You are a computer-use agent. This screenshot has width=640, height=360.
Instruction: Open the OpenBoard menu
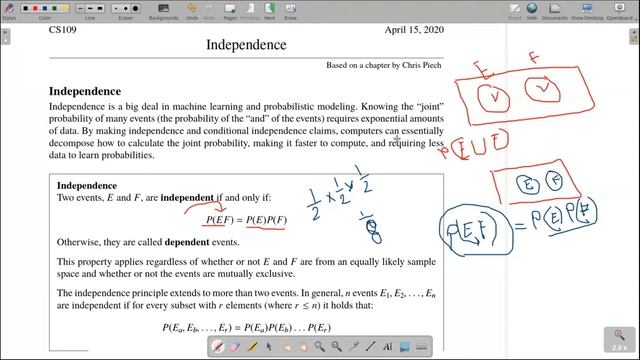click(621, 11)
